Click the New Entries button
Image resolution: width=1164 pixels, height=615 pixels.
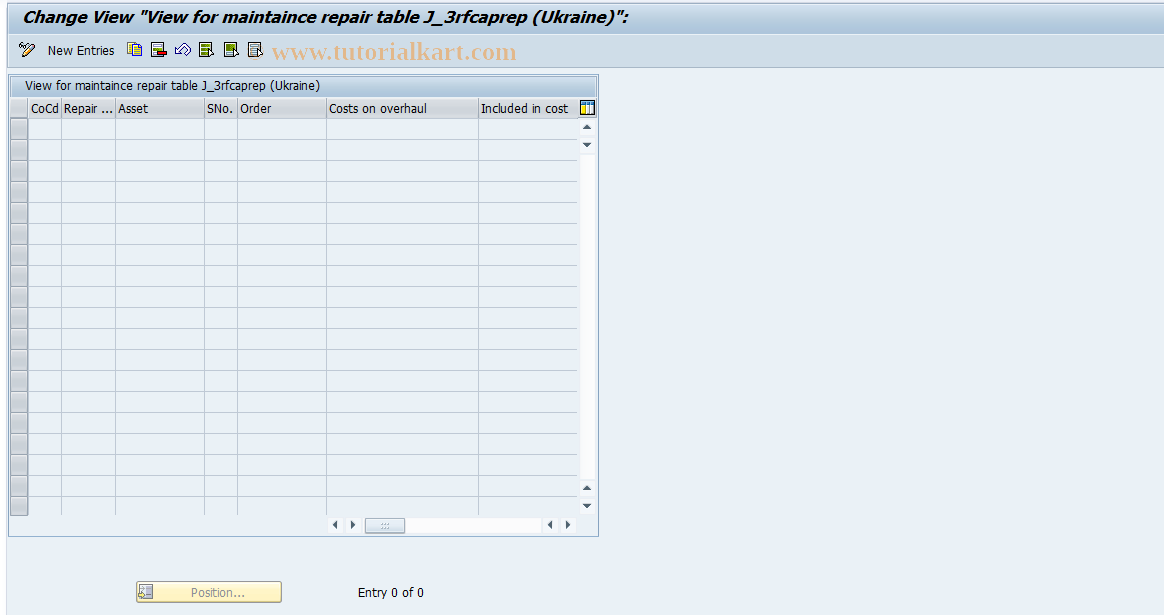coord(81,51)
